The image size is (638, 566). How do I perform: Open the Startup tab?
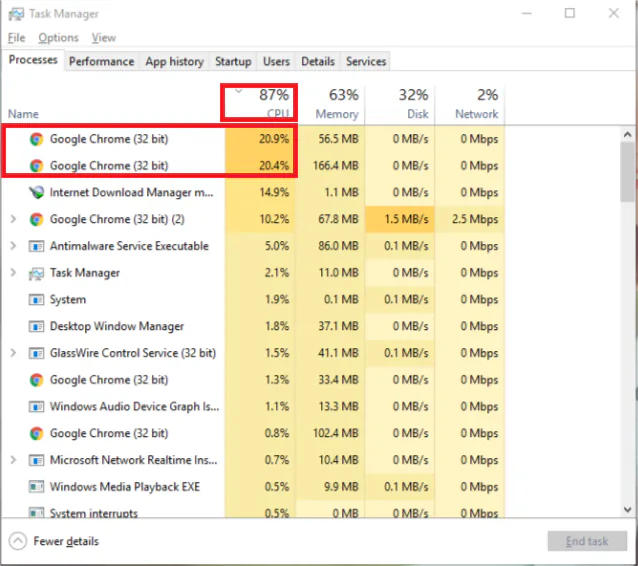pos(233,61)
